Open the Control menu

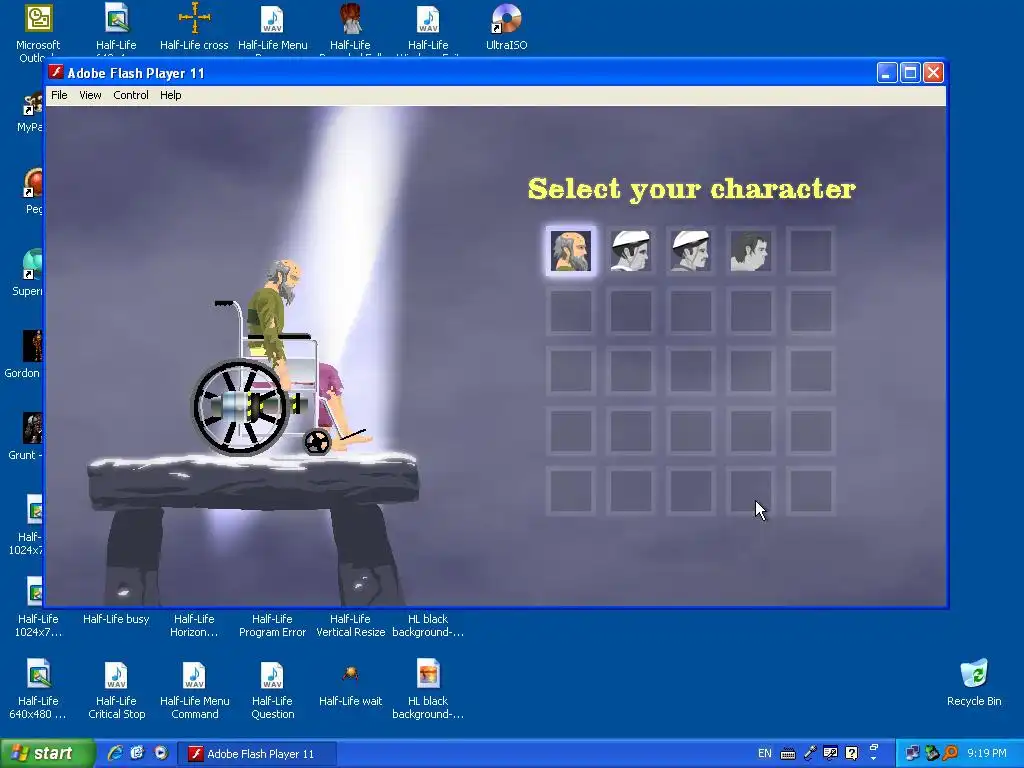click(x=131, y=95)
